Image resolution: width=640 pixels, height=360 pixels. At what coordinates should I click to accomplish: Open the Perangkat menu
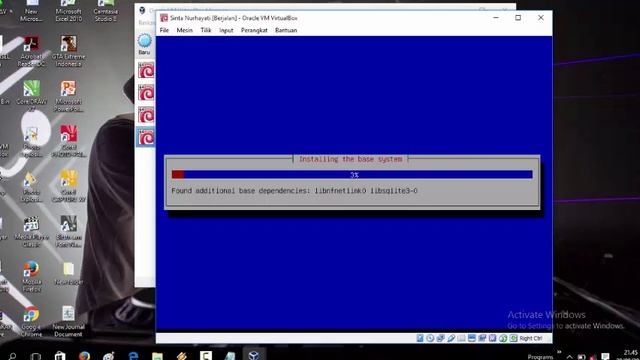pos(254,30)
